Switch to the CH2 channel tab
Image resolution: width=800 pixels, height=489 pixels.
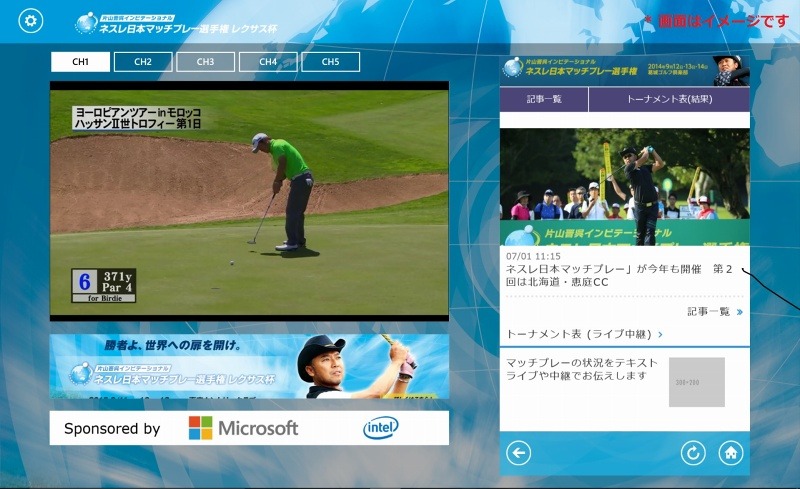(x=143, y=62)
